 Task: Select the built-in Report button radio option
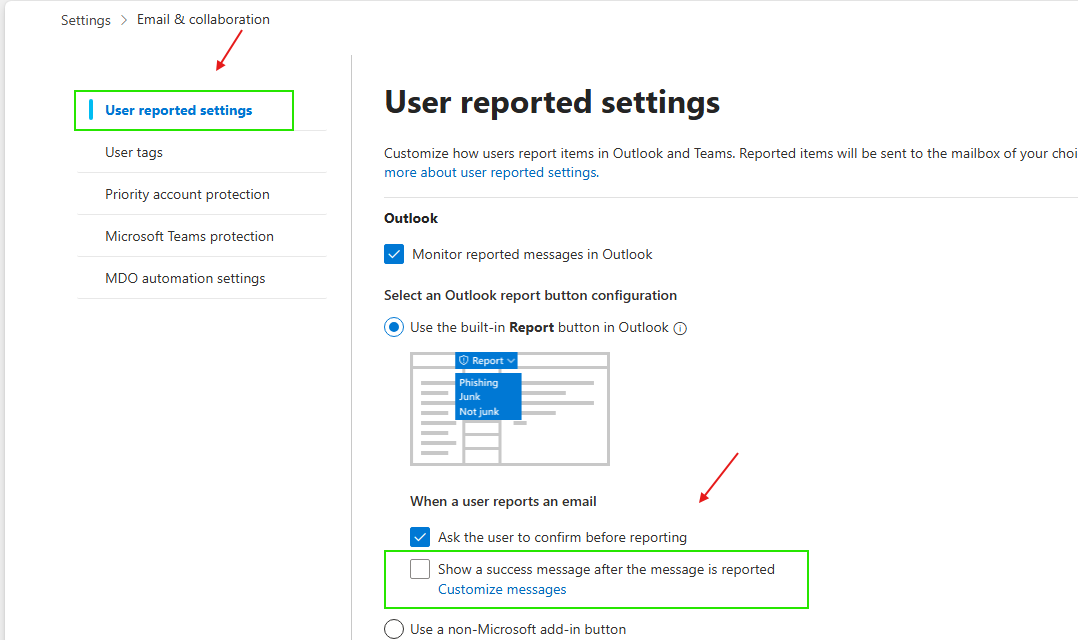[x=394, y=327]
